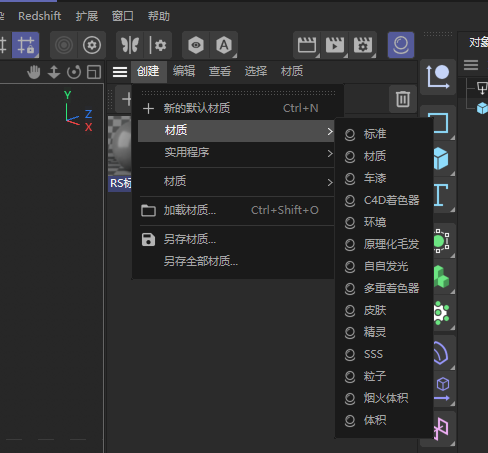Click the pink flag tag icon

pyautogui.click(x=444, y=428)
